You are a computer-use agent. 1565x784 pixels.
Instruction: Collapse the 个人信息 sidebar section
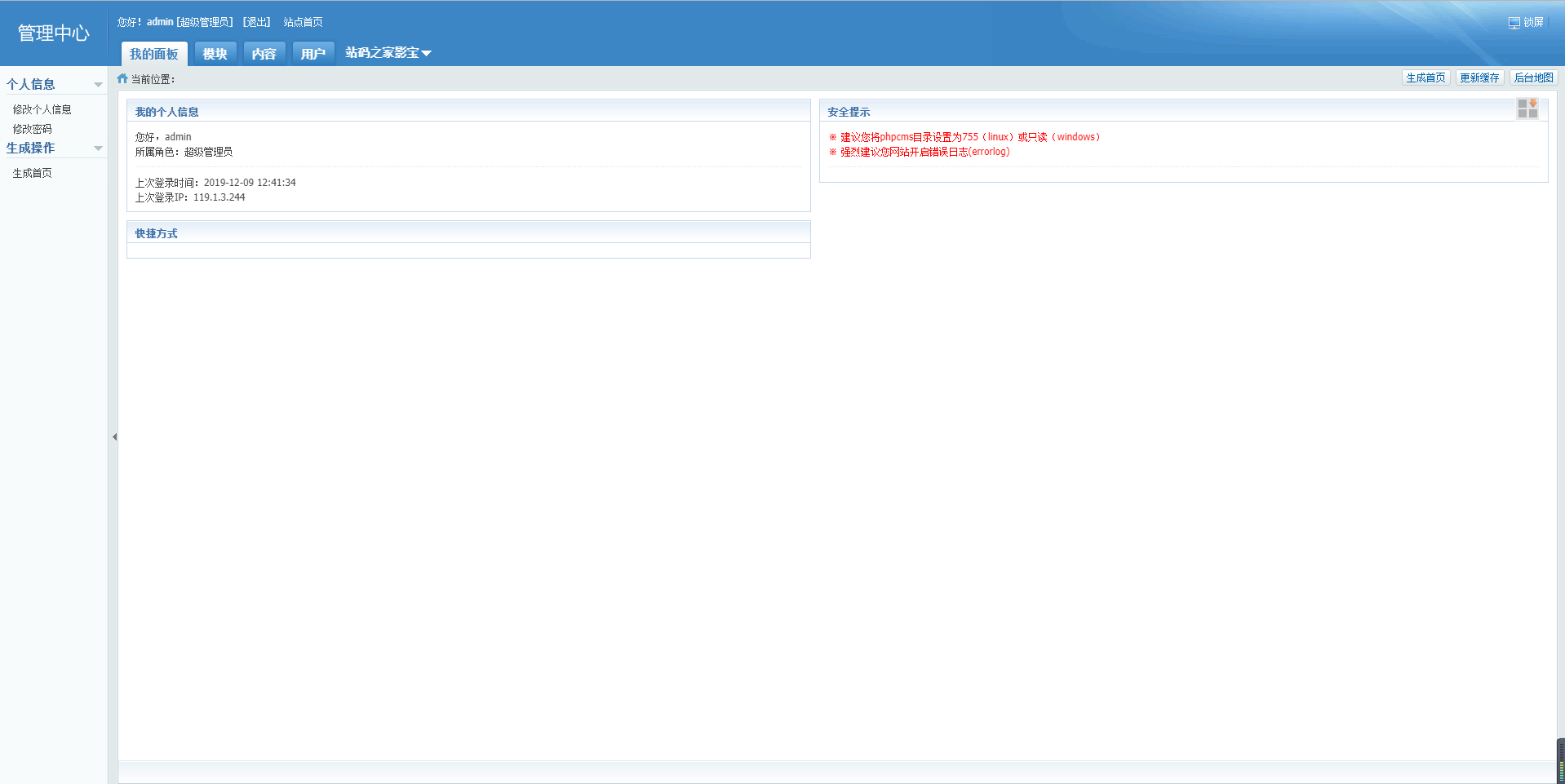click(98, 85)
